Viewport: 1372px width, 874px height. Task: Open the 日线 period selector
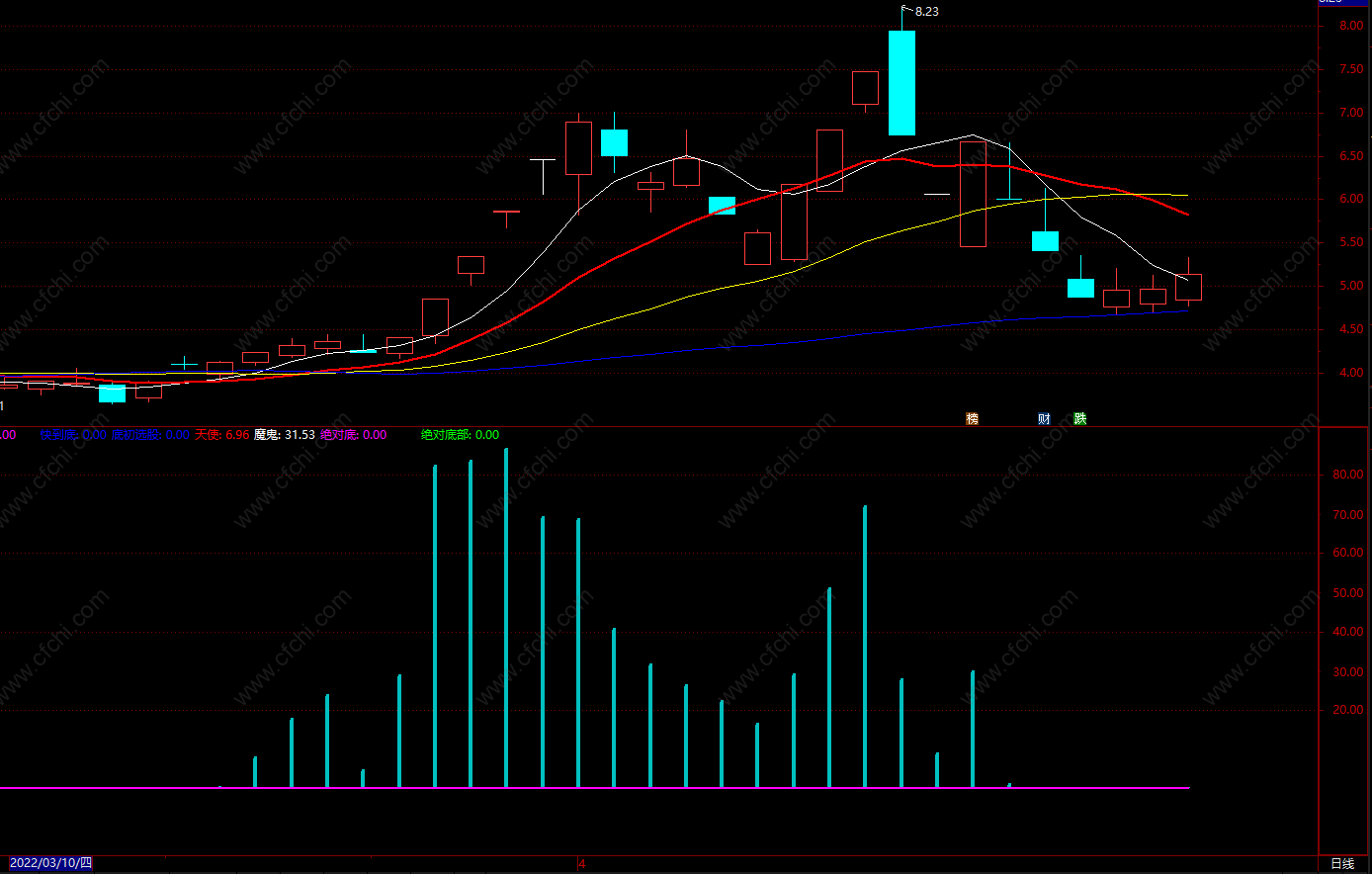1343,864
